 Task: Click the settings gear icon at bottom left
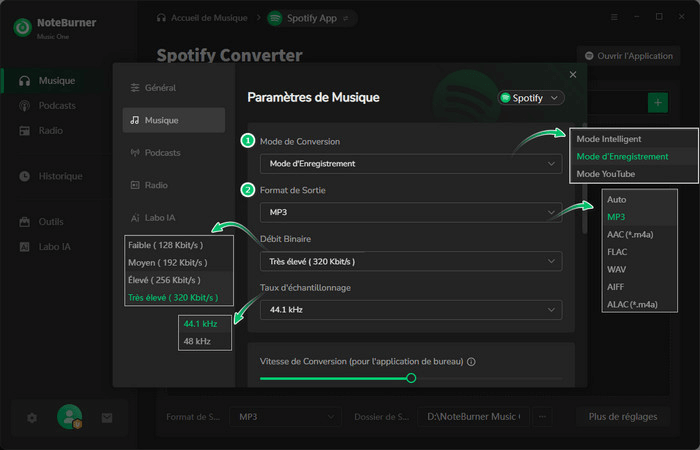[x=32, y=418]
